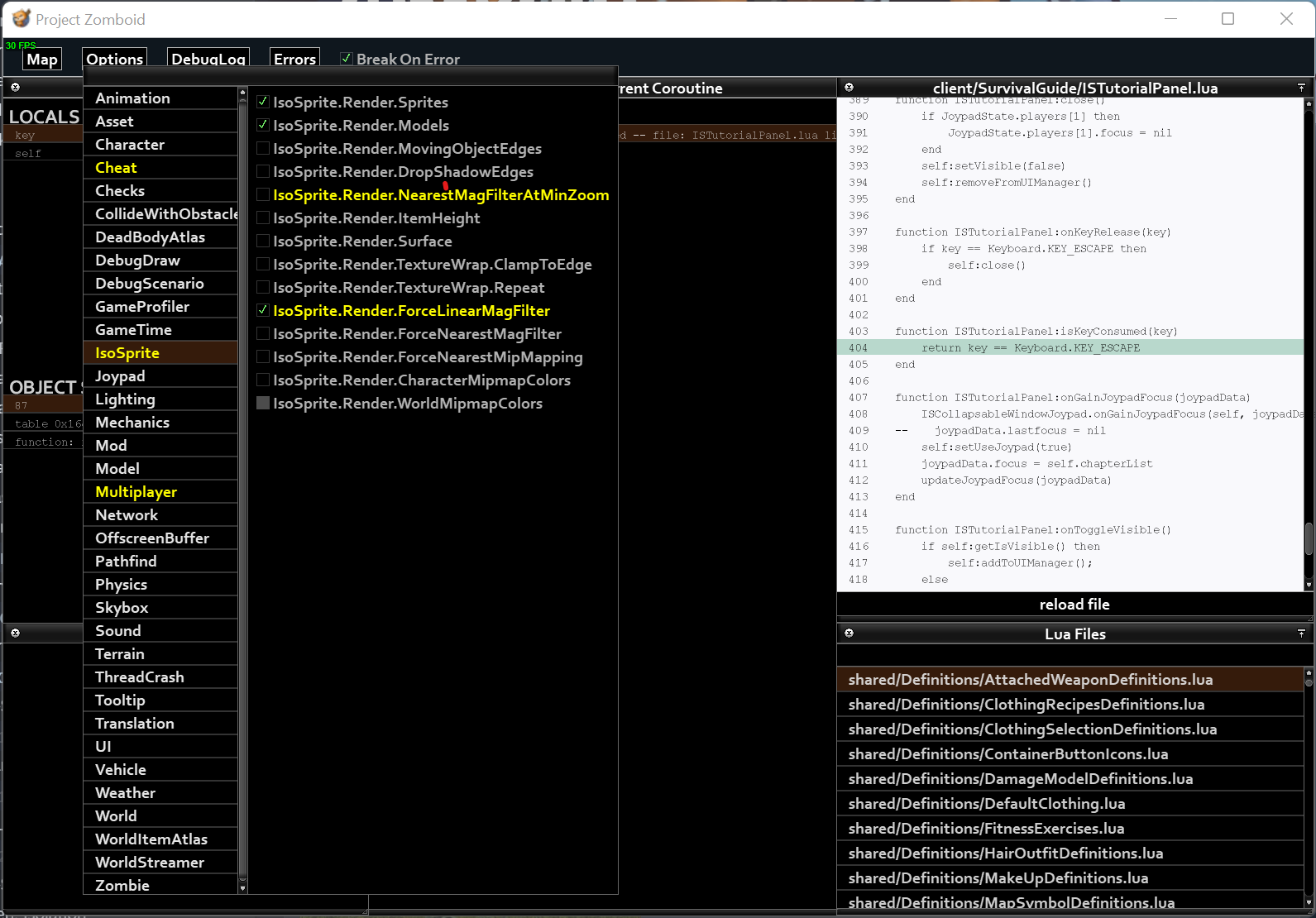1316x918 pixels.
Task: Open ContainerButtonIcons.lua file
Action: point(1070,753)
